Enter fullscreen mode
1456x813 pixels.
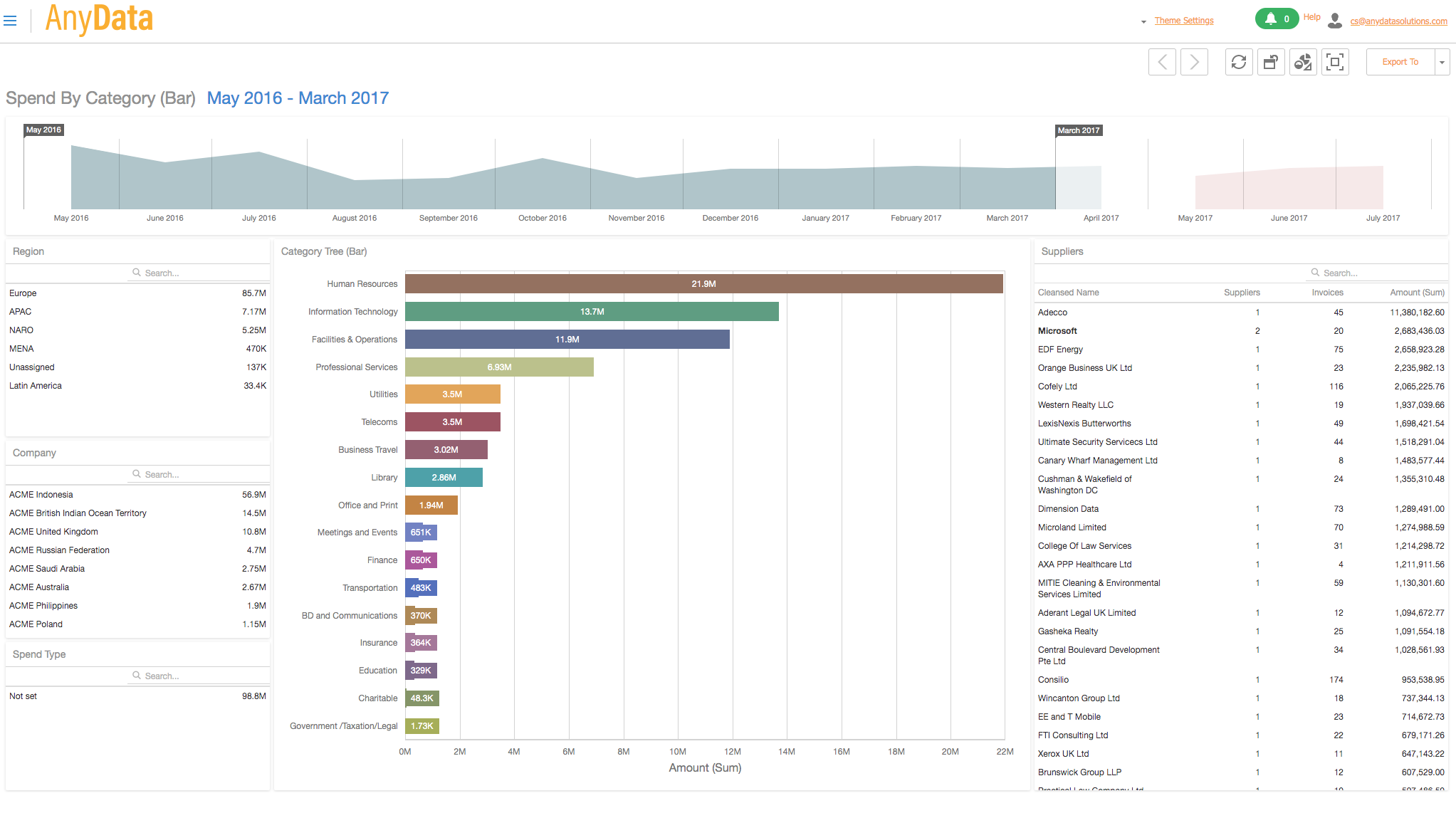tap(1335, 62)
